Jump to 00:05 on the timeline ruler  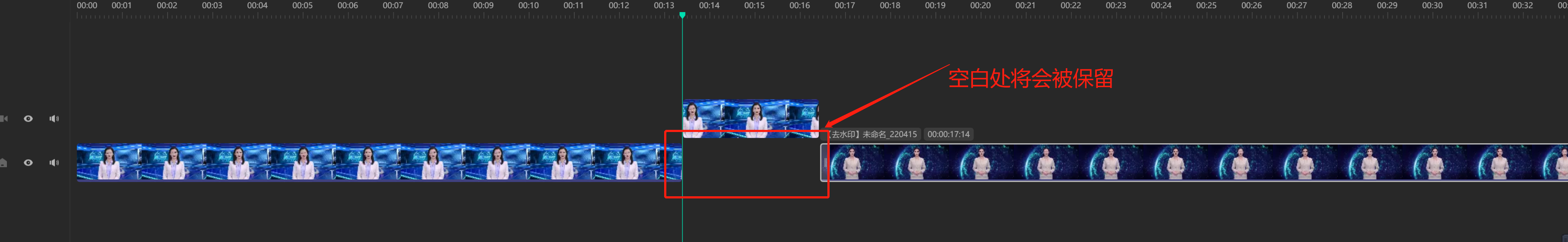point(303,6)
